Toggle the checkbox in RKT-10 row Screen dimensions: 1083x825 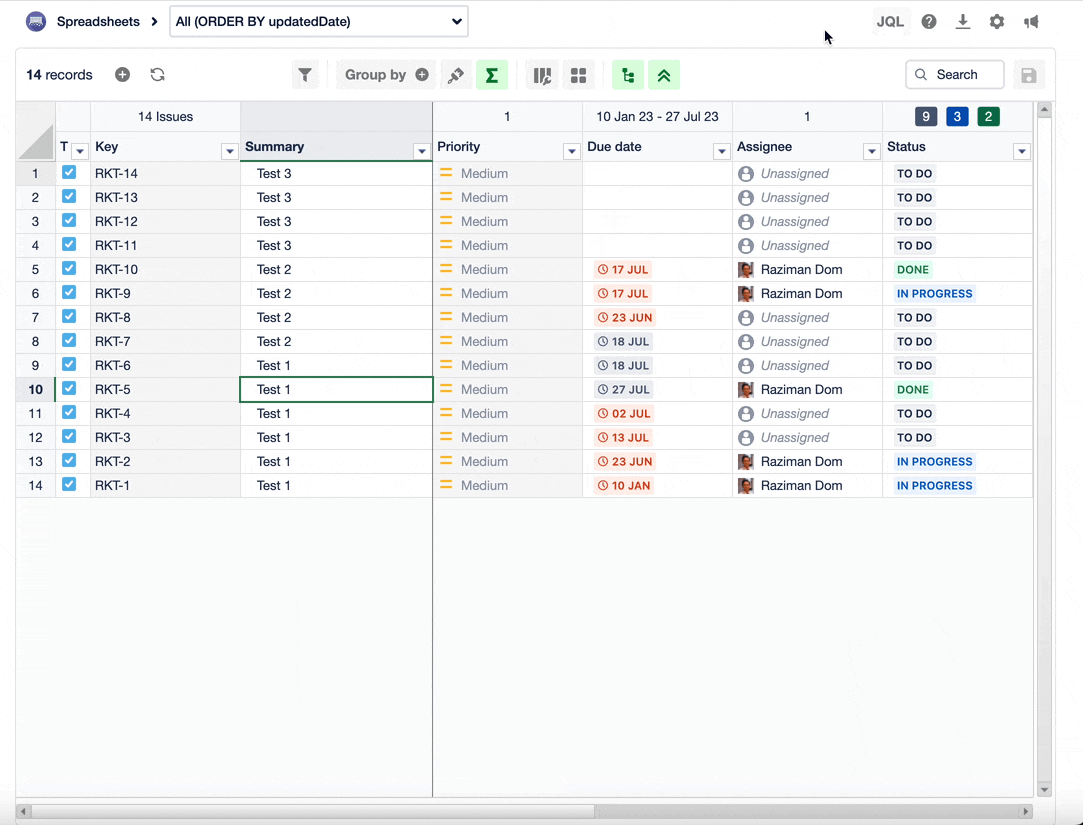(69, 269)
